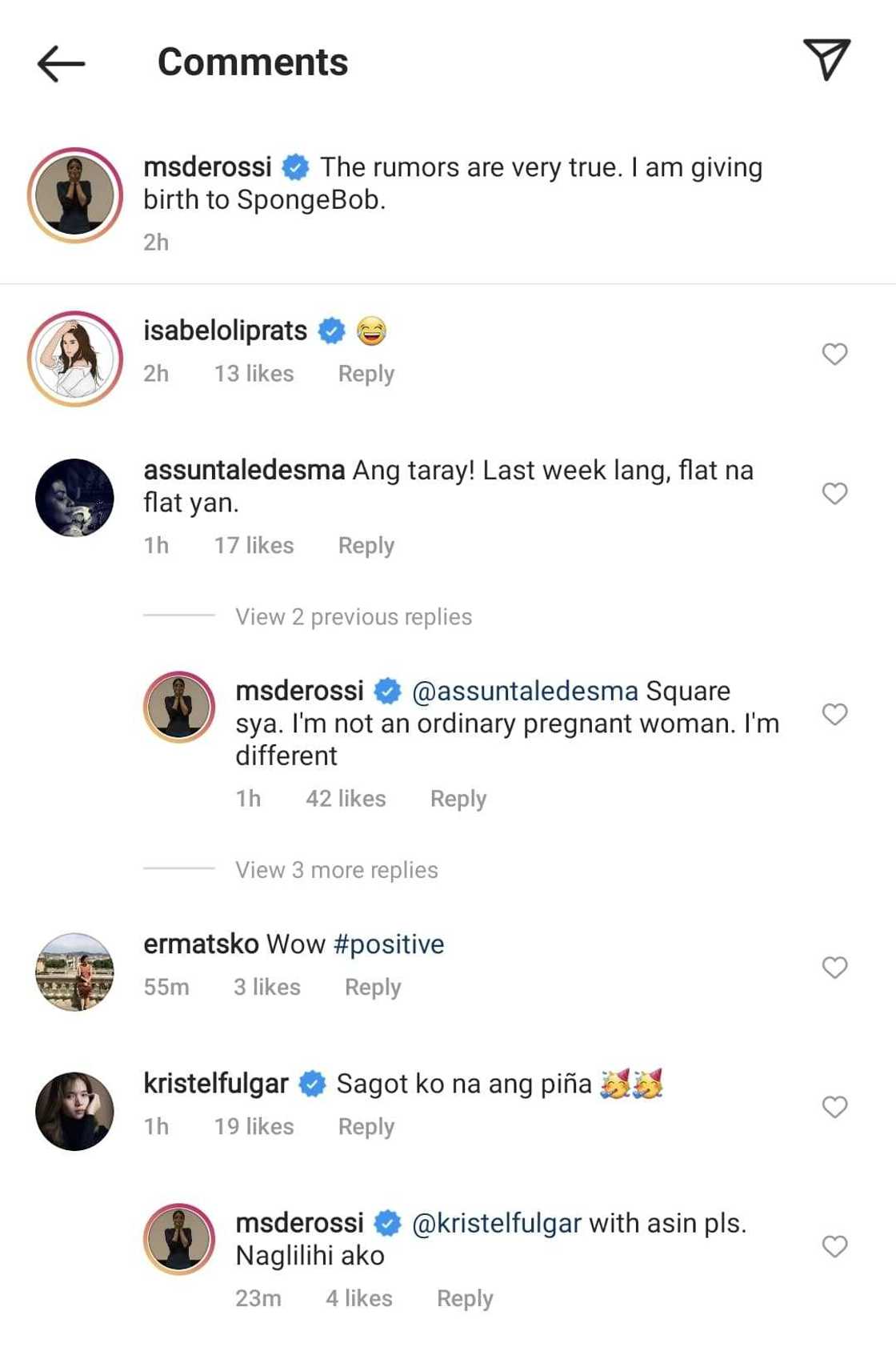Open the @assuntaledesma mention link
896x1359 pixels.
click(x=525, y=692)
